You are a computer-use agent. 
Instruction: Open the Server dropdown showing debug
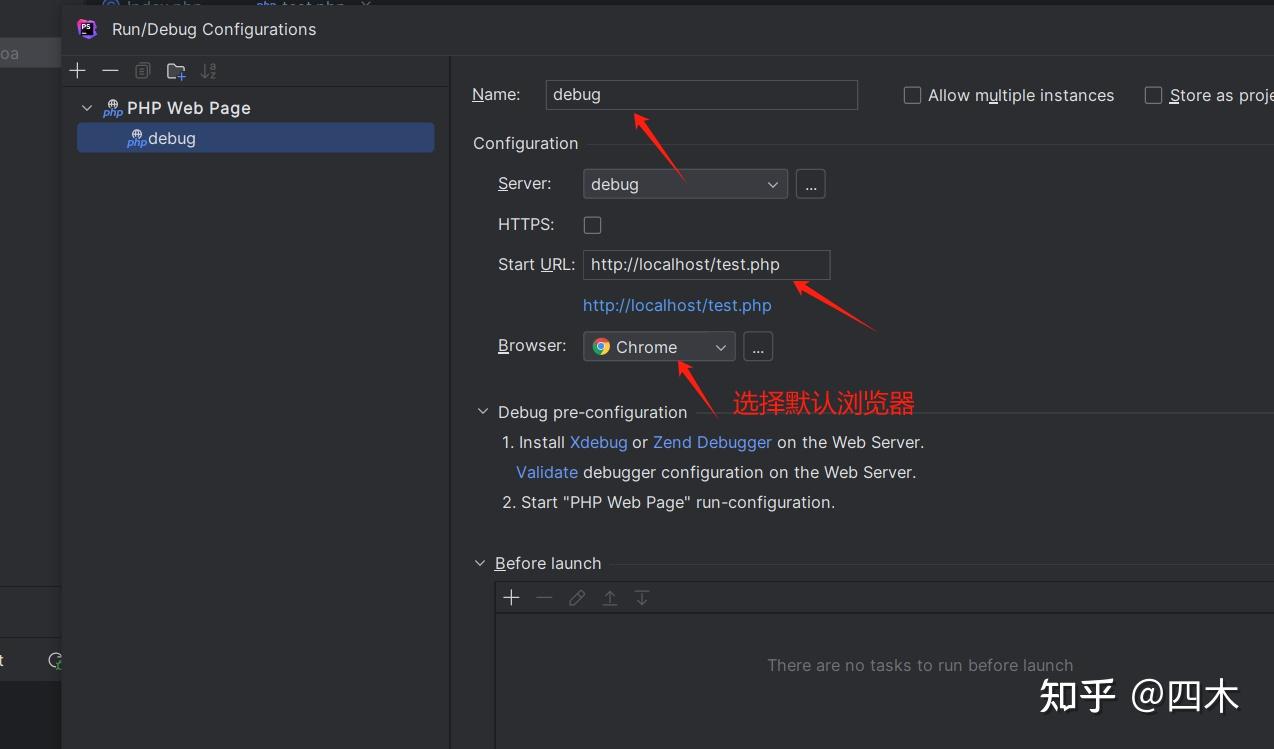(x=685, y=184)
